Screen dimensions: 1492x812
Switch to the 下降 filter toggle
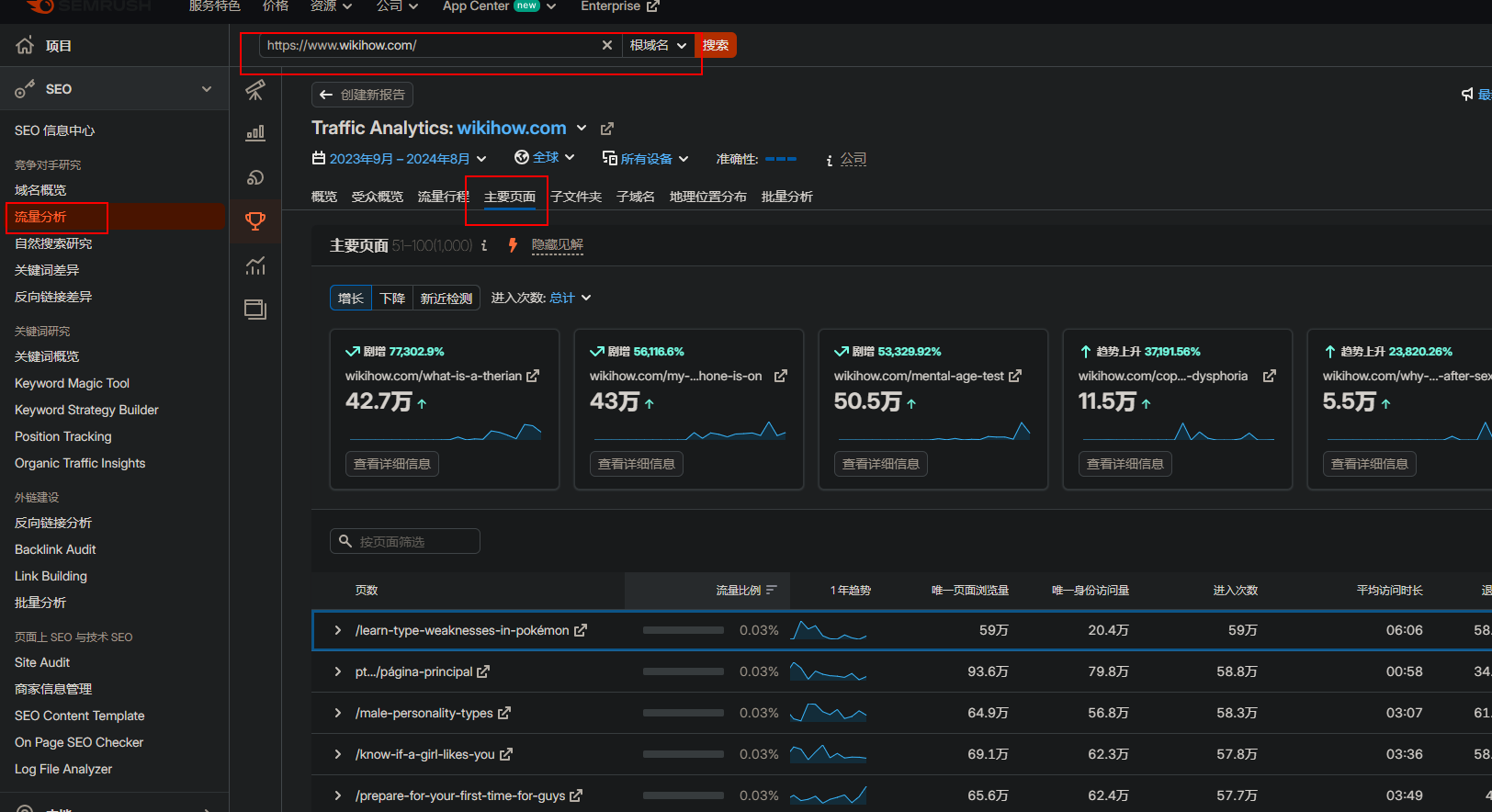coord(392,299)
